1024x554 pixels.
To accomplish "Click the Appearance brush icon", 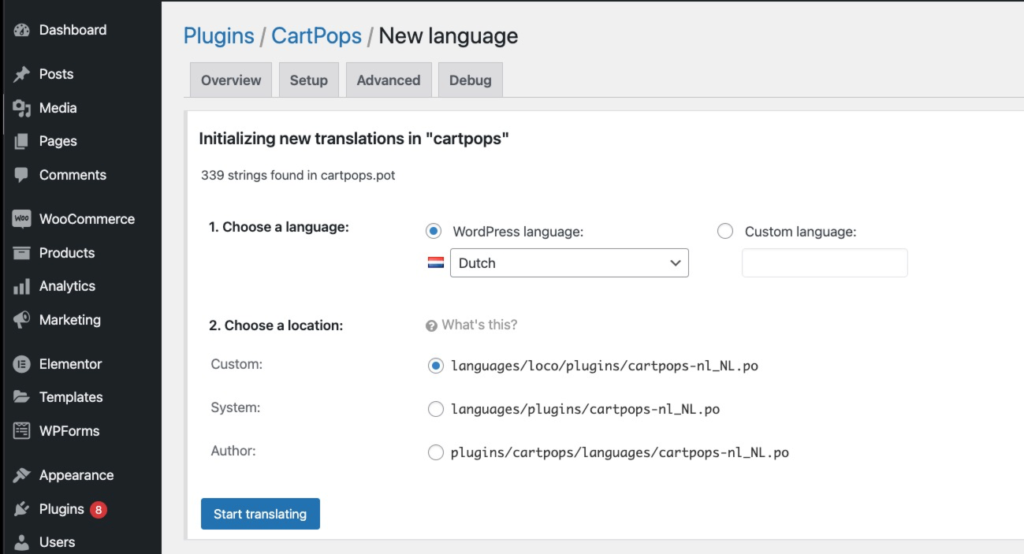I will click(22, 475).
